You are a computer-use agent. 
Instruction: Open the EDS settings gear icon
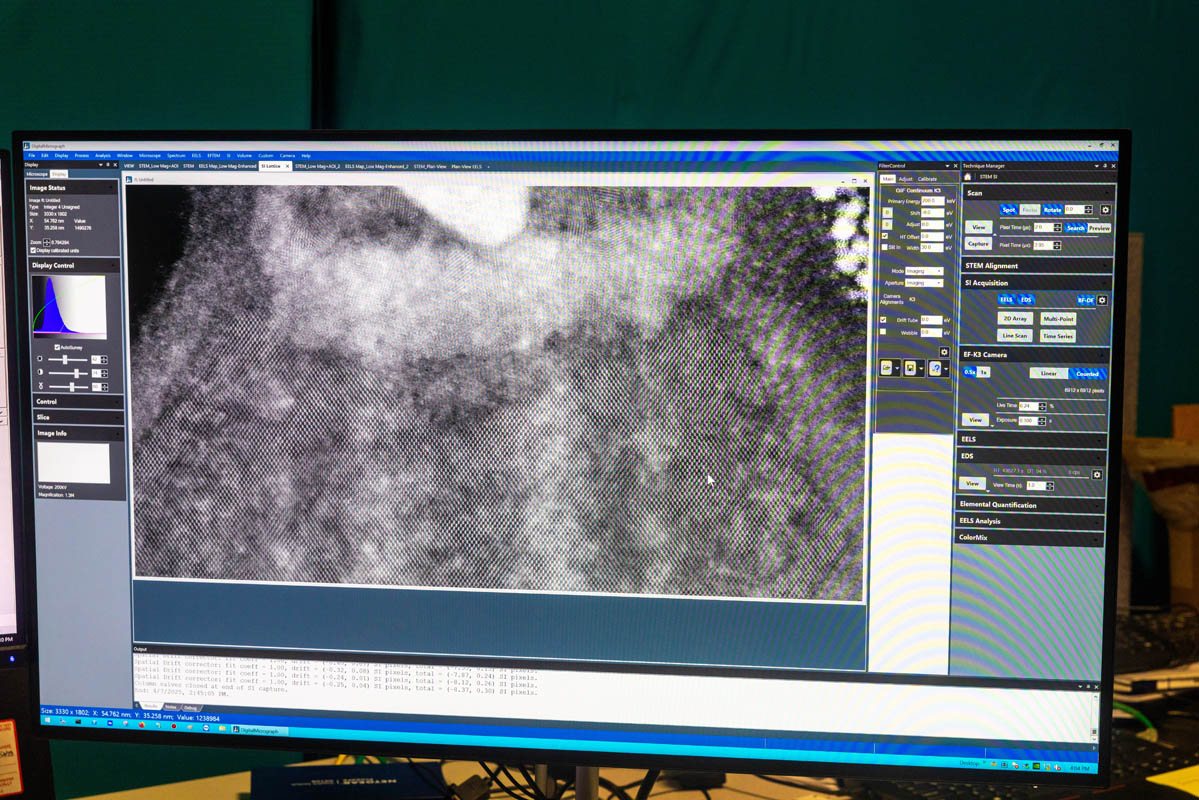(1097, 475)
